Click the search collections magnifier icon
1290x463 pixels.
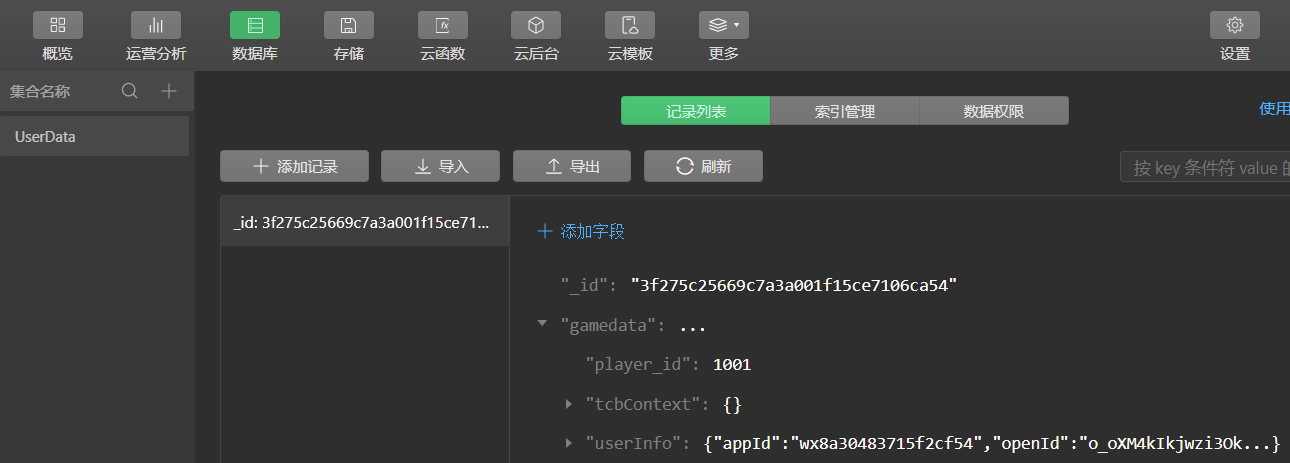coord(130,91)
